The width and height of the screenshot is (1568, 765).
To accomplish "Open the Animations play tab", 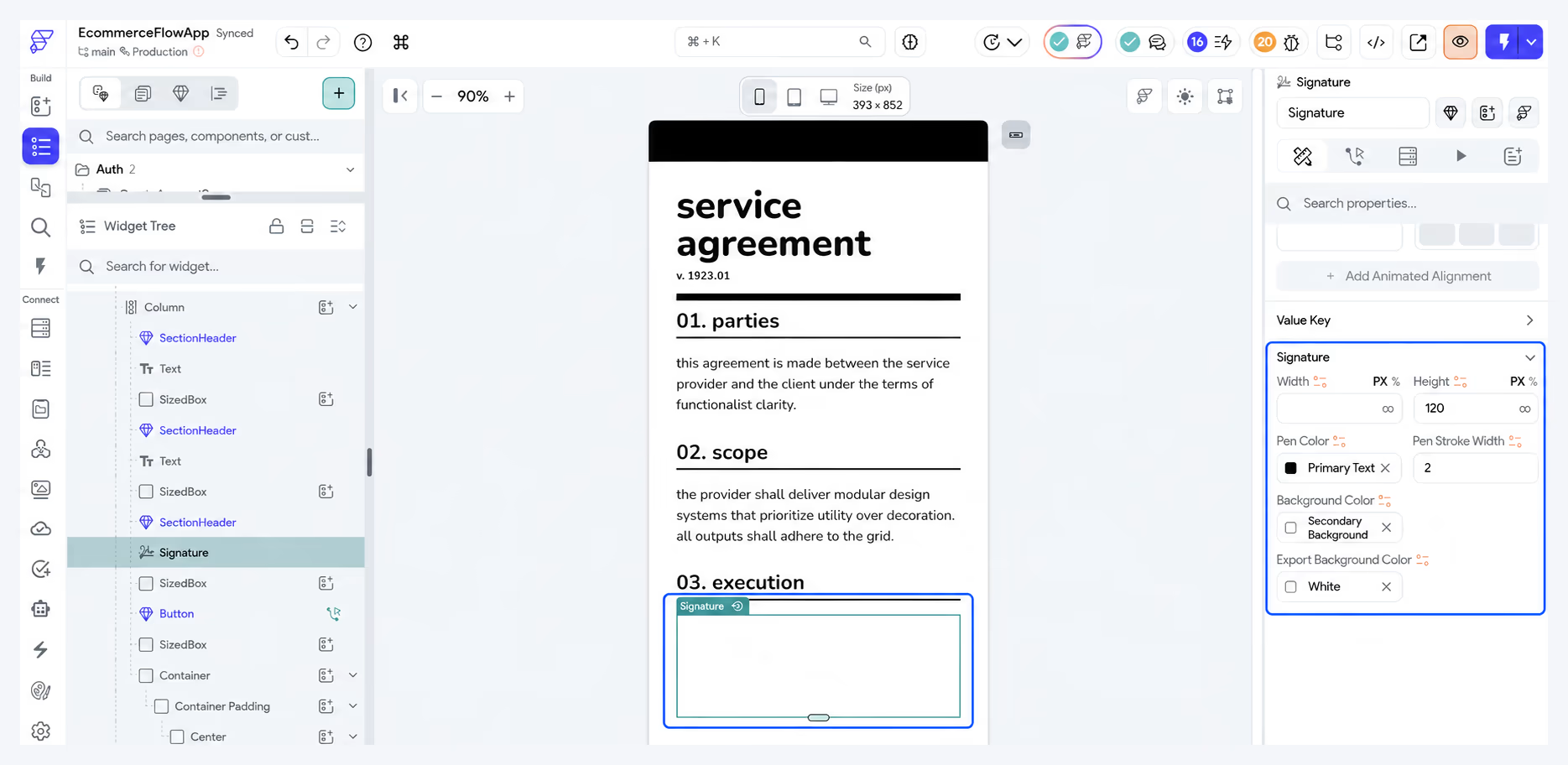I will click(x=1461, y=156).
